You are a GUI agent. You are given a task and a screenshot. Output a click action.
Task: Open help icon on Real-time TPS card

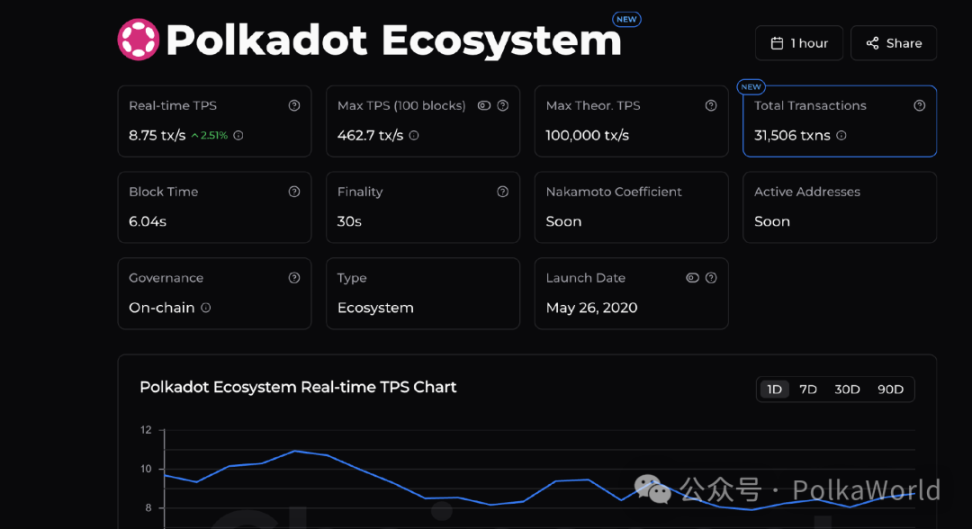pos(294,105)
